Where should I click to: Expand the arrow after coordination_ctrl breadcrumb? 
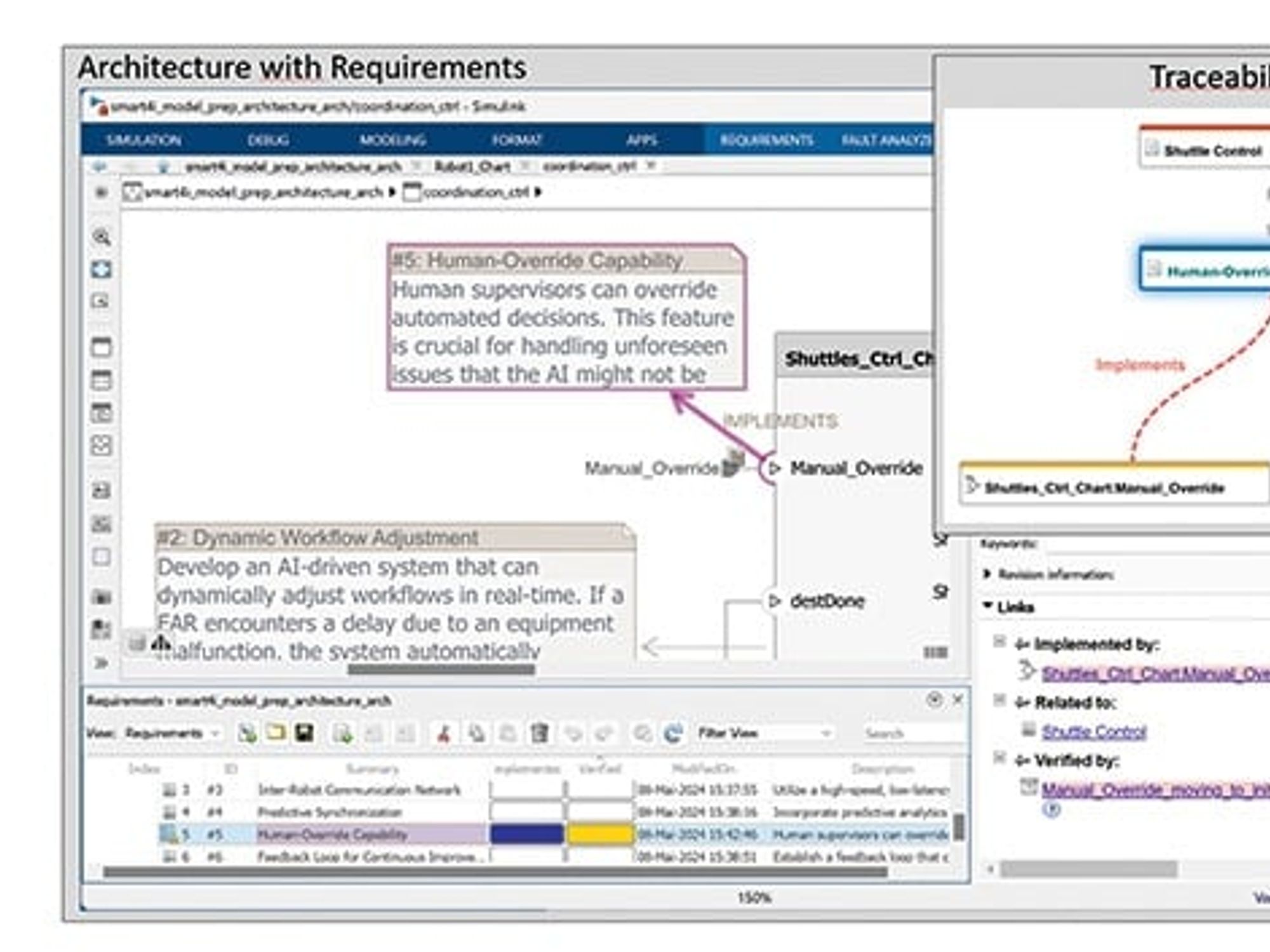pyautogui.click(x=538, y=192)
